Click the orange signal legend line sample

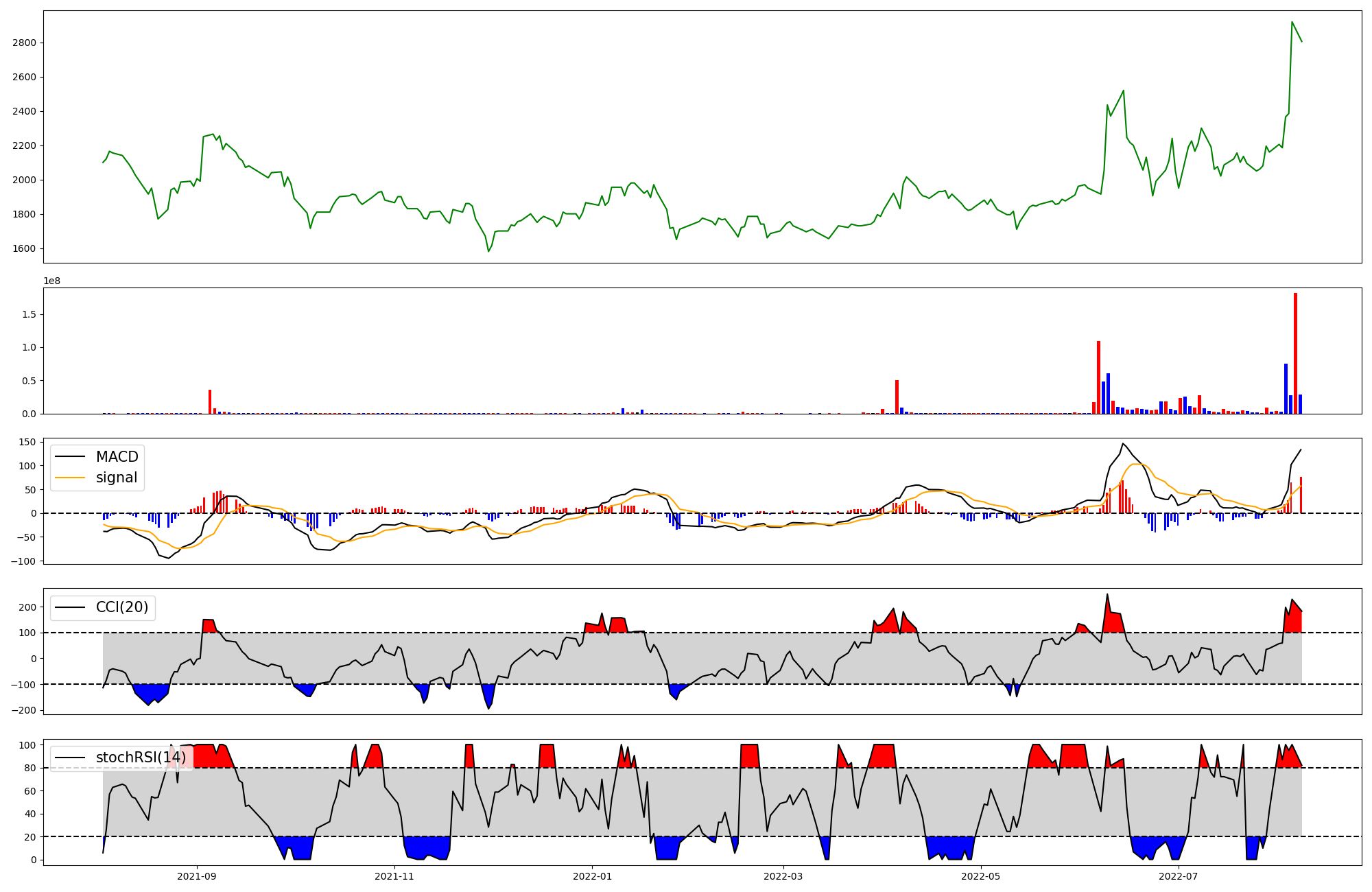pos(70,478)
